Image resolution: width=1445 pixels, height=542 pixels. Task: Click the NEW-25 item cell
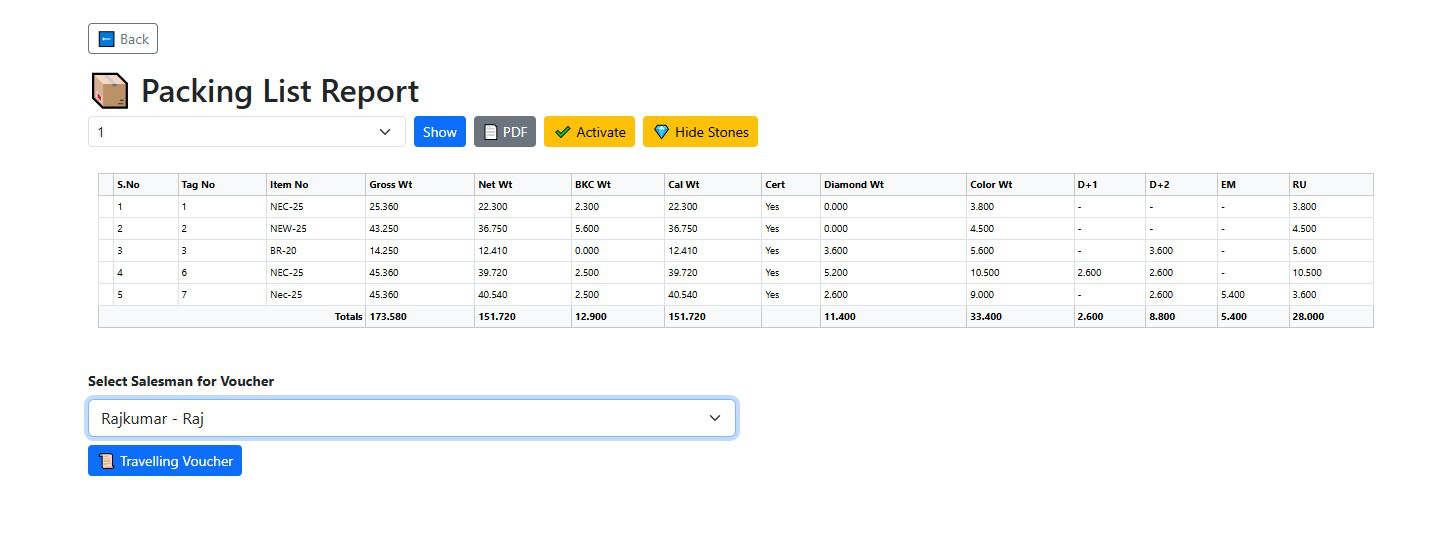[x=288, y=229]
